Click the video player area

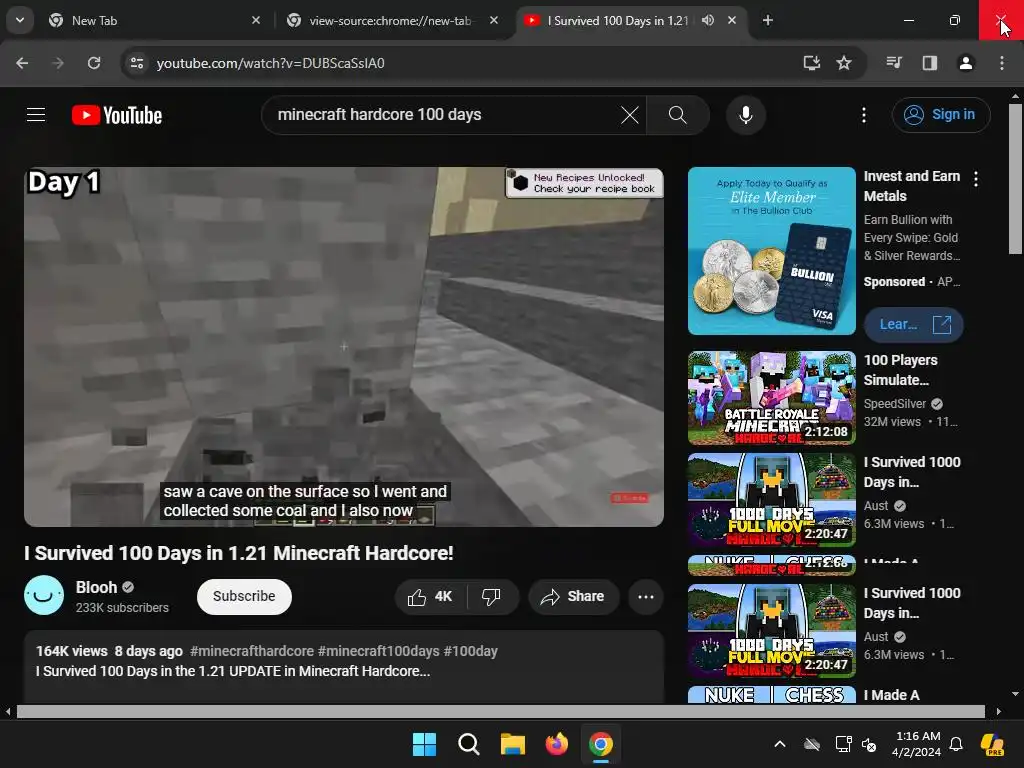pos(344,347)
